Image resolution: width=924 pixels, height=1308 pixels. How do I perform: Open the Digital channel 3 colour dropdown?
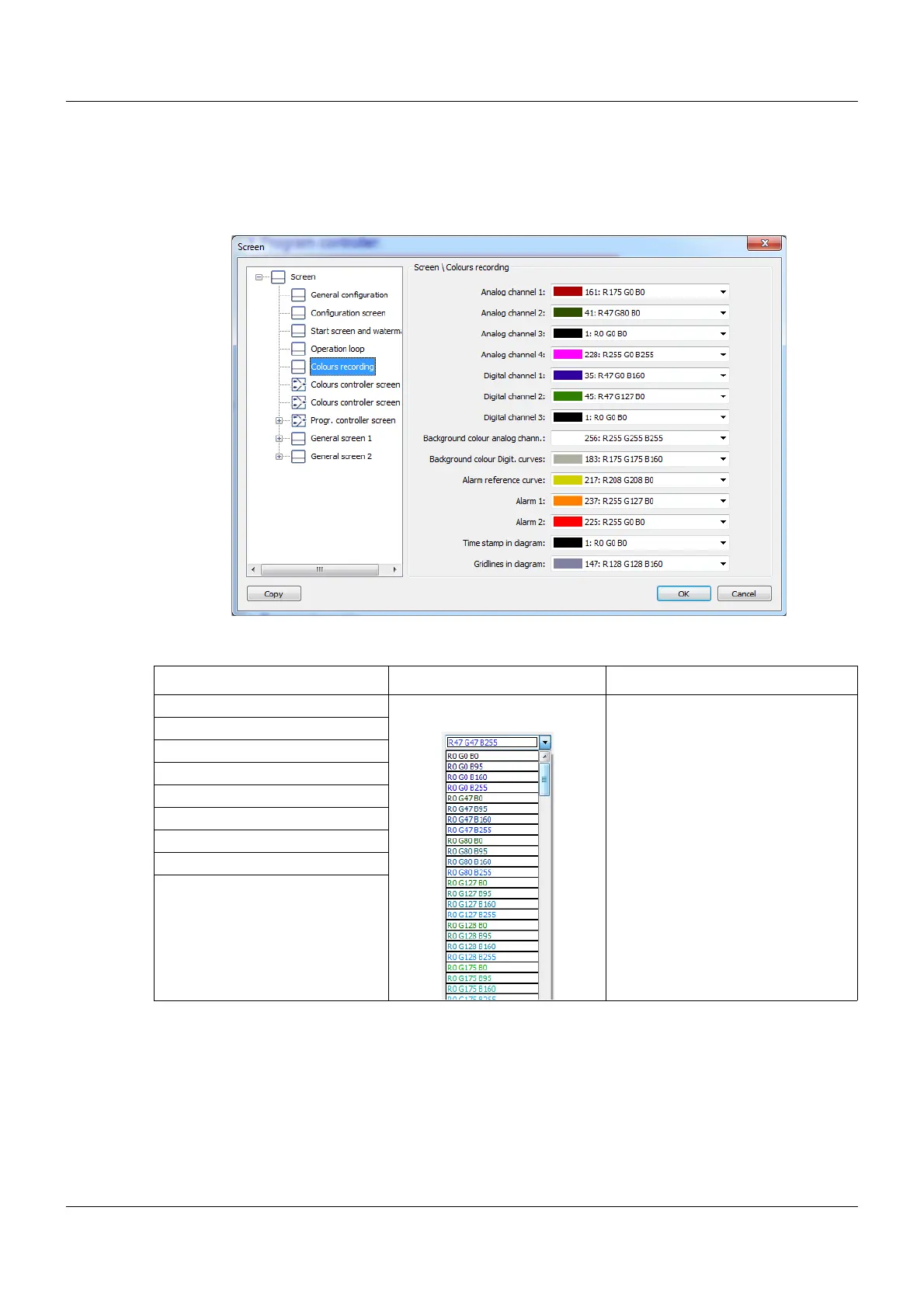click(723, 418)
